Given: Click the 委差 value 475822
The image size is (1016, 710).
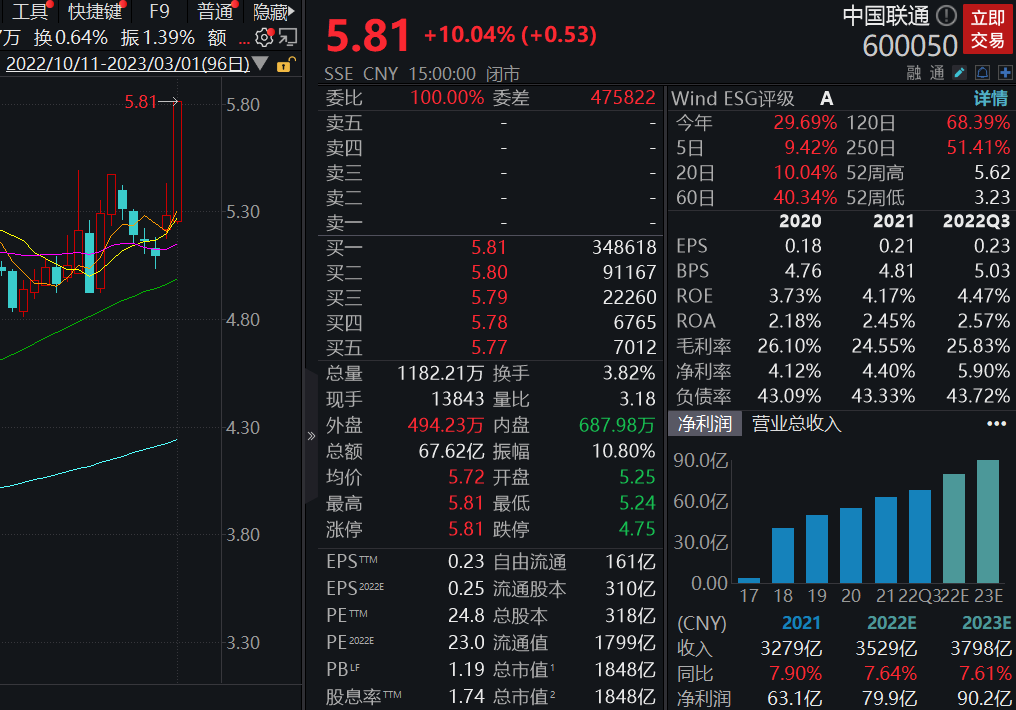Looking at the screenshot, I should pyautogui.click(x=623, y=98).
